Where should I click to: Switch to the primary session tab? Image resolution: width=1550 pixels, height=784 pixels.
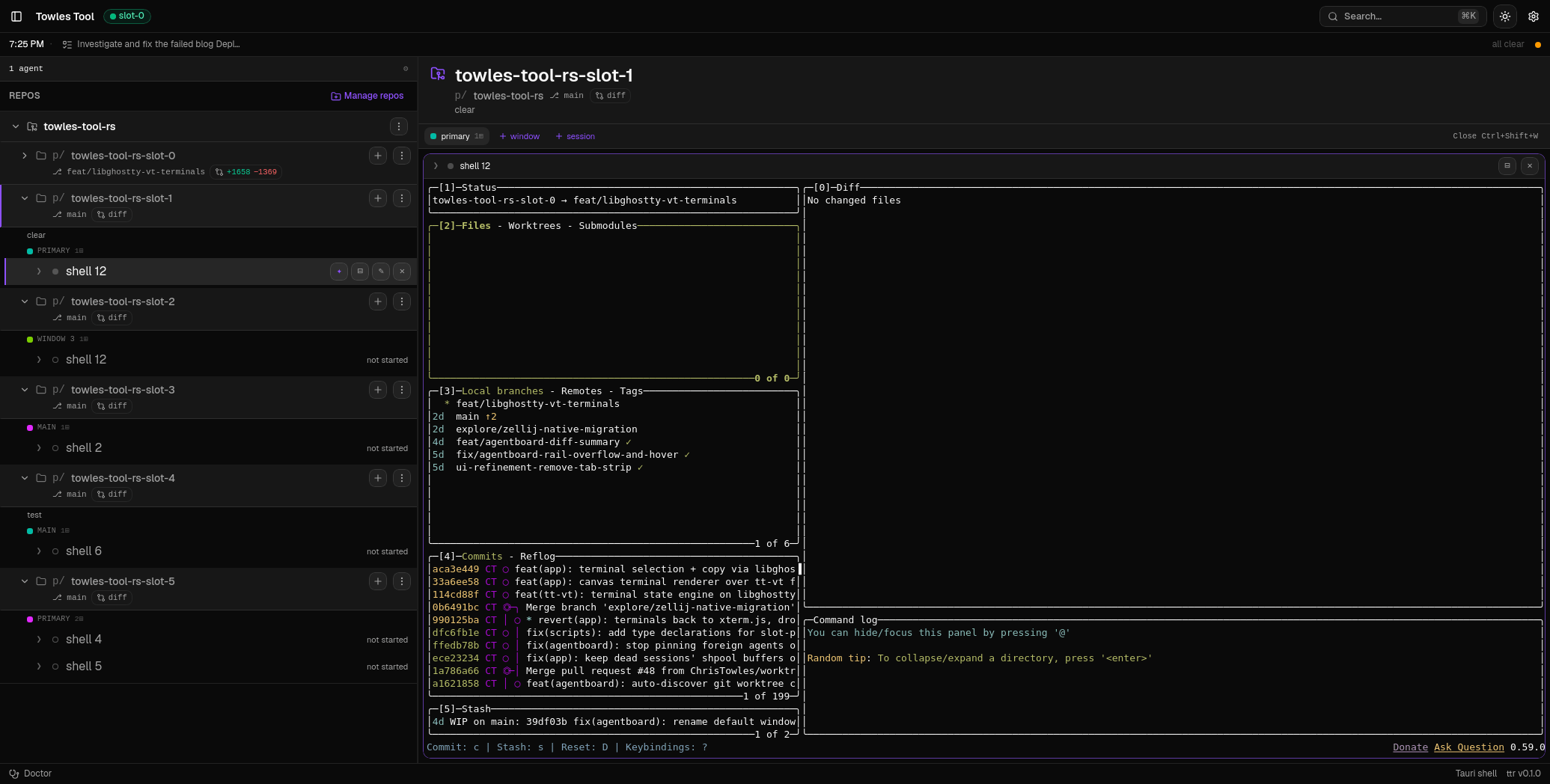(x=457, y=136)
